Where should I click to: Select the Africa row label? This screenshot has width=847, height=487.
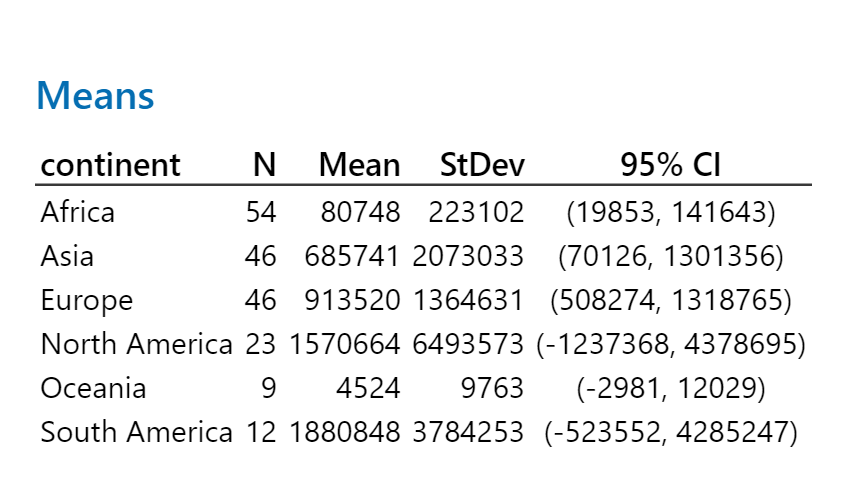pos(78,212)
